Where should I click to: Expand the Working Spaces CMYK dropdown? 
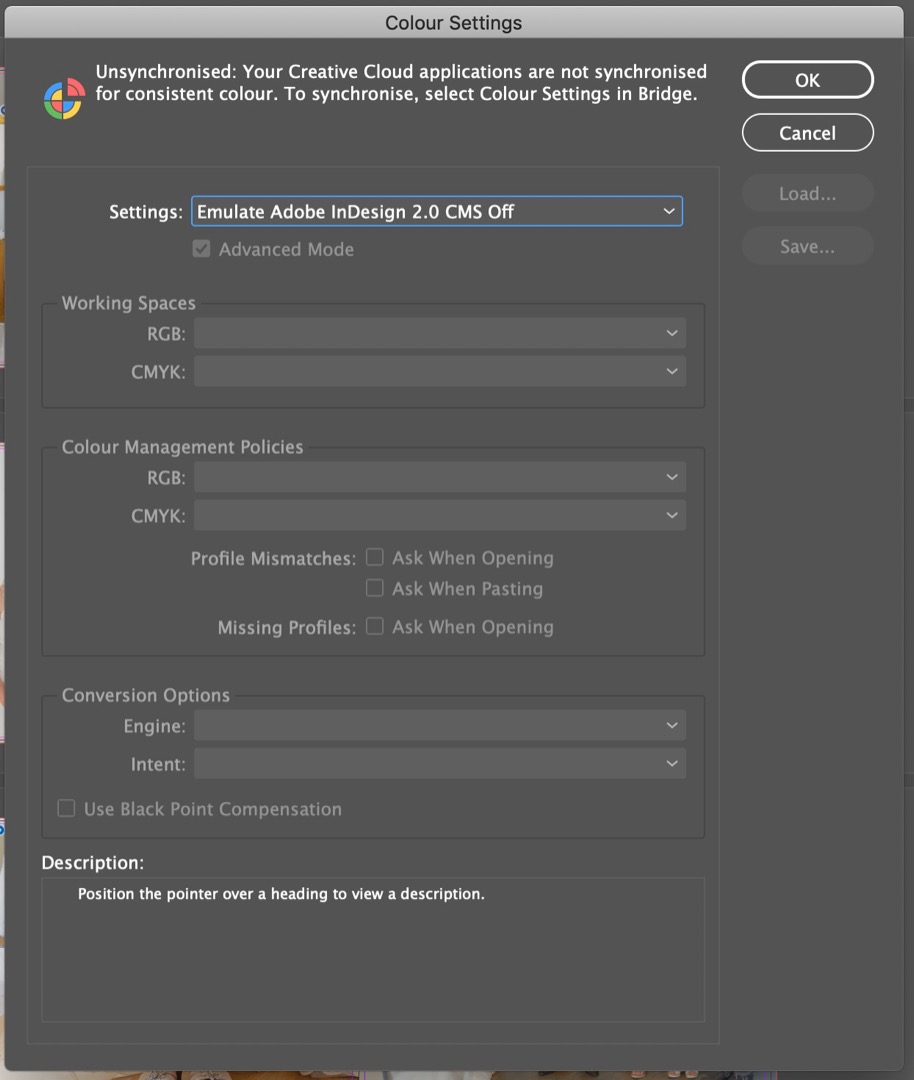click(440, 372)
